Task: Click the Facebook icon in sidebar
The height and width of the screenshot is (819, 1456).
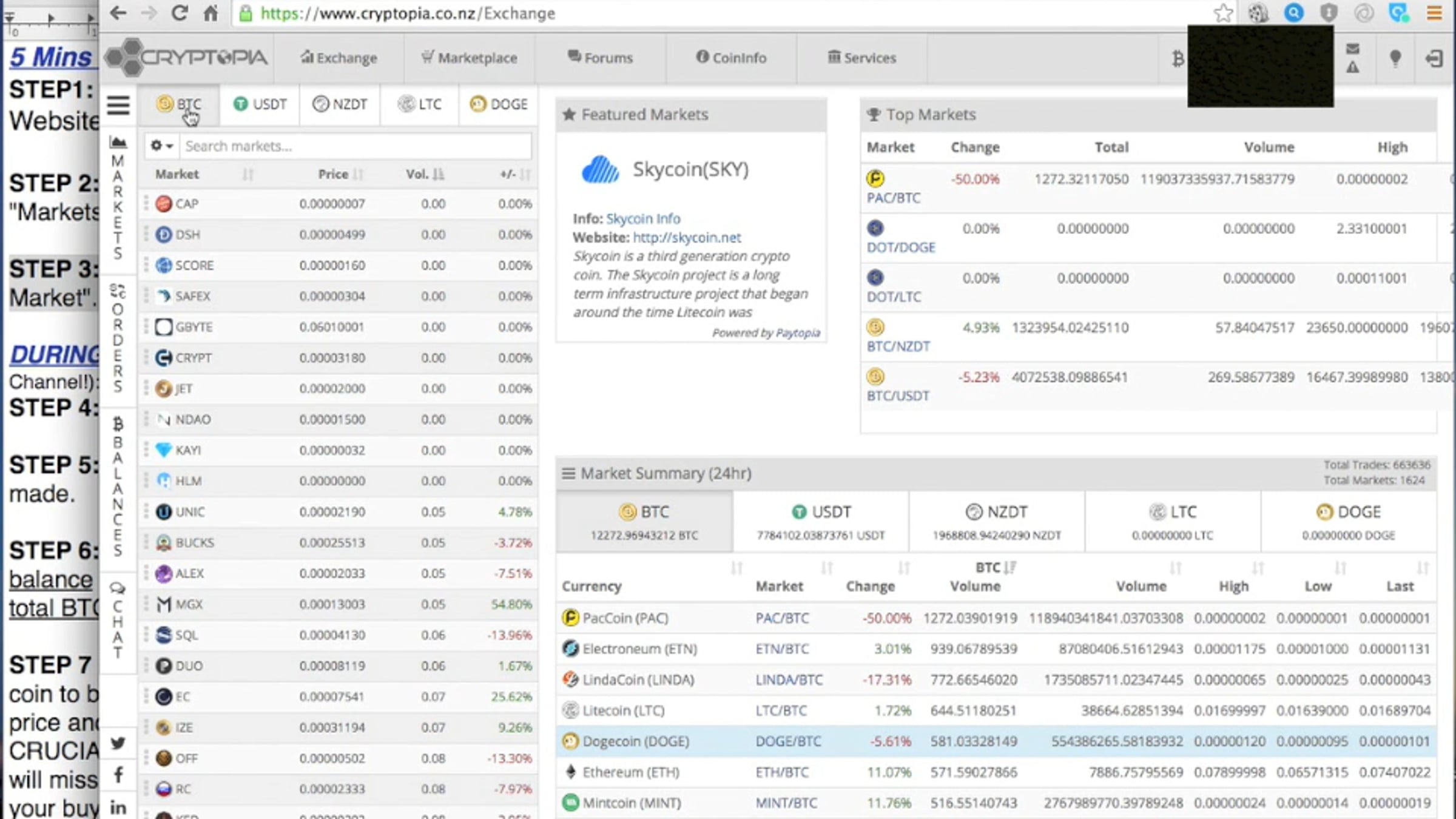Action: [118, 775]
